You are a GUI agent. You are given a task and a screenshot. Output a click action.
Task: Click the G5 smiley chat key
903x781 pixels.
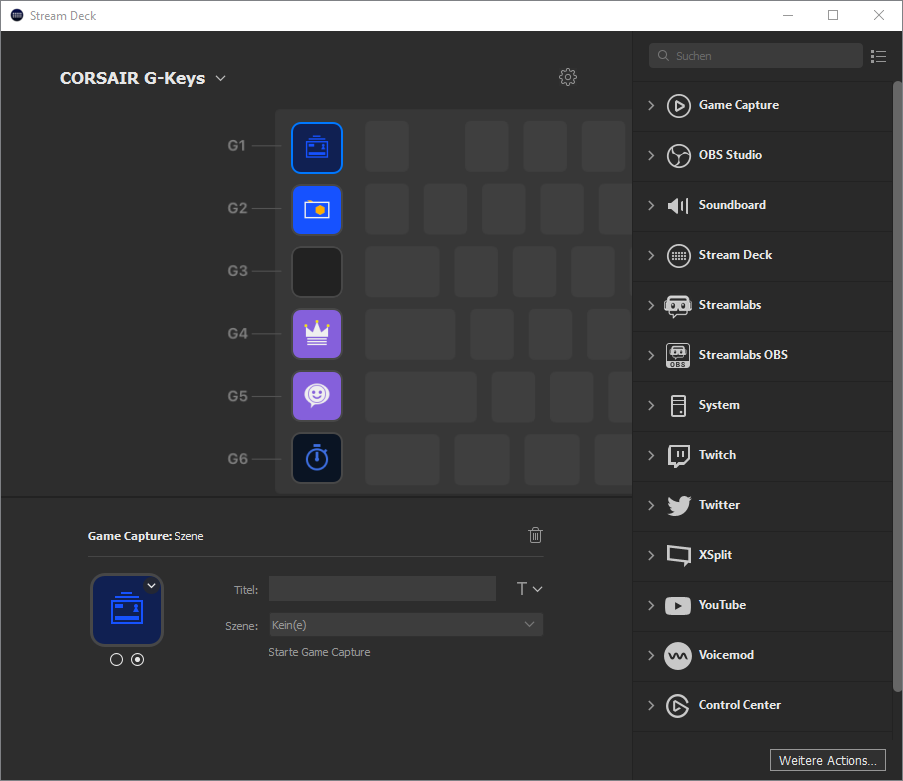point(317,396)
